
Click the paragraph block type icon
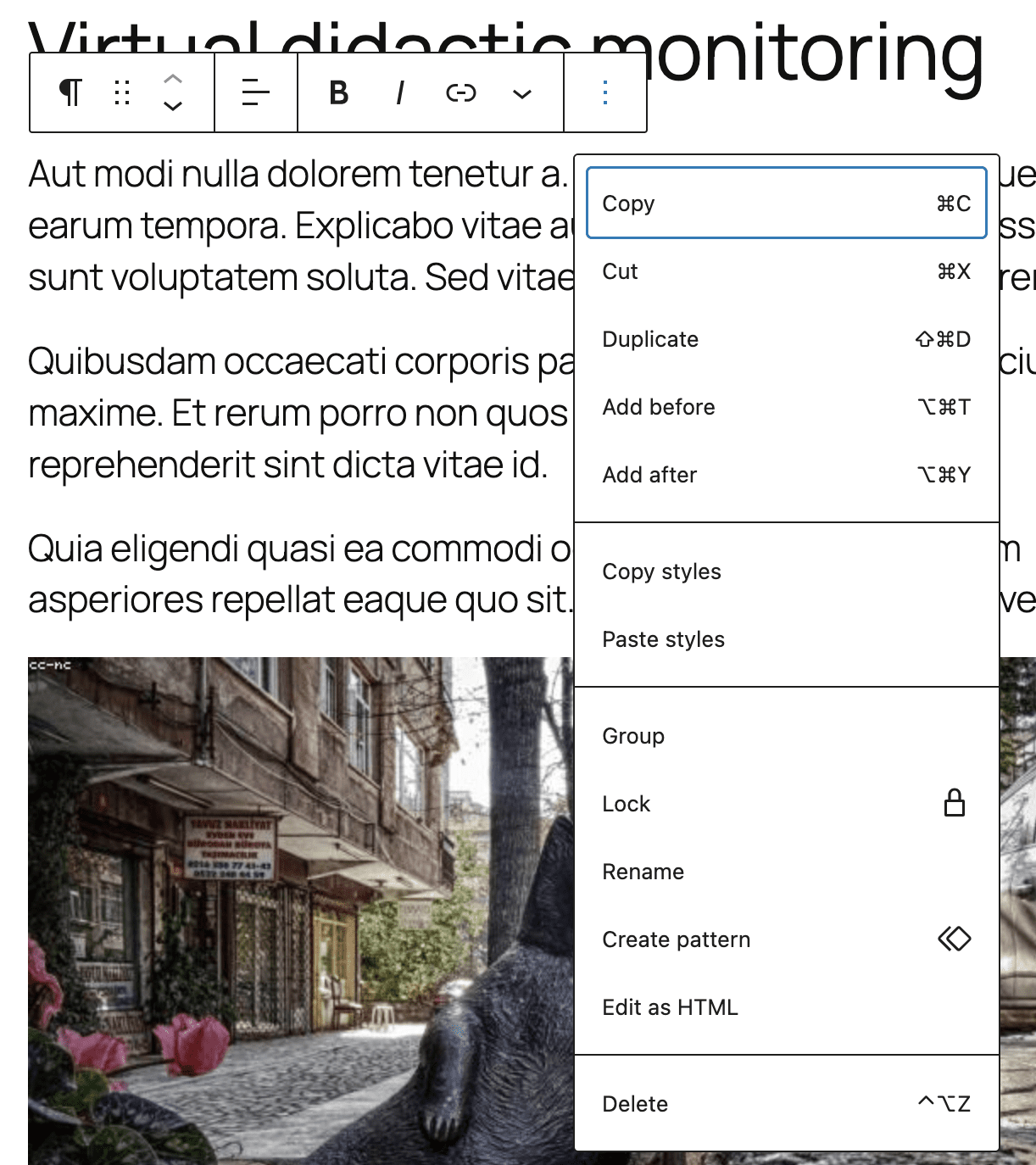pos(70,92)
